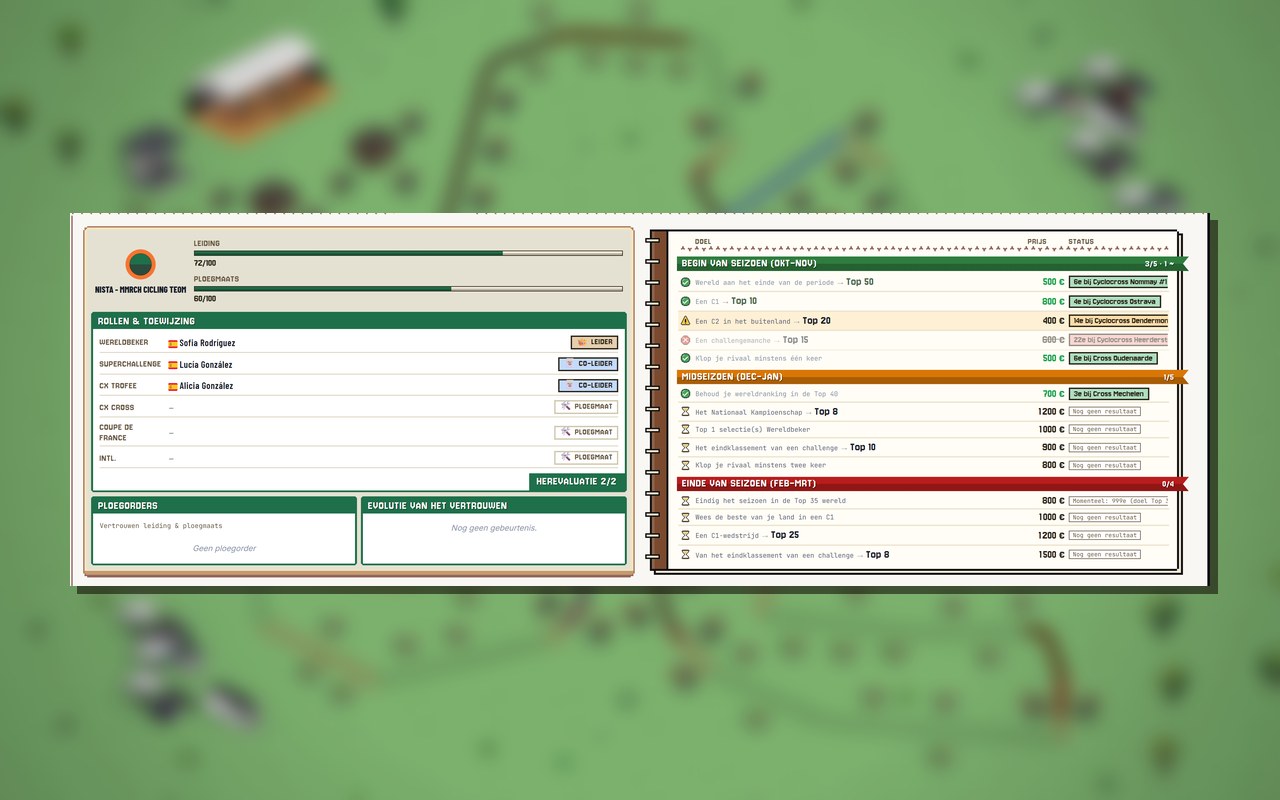Click the red failed icon on the Top 15 goal
This screenshot has width=1280, height=800.
click(685, 340)
